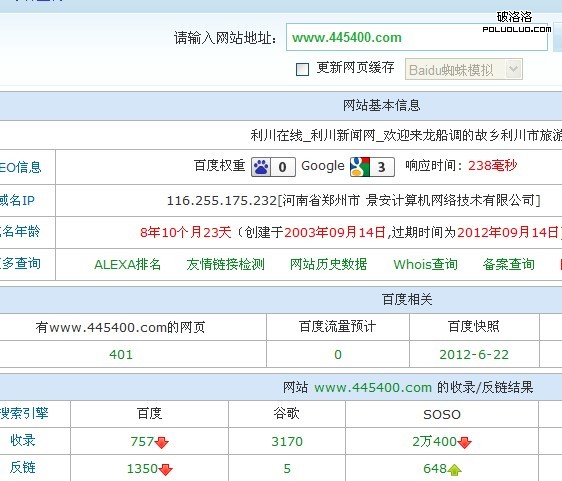The width and height of the screenshot is (562, 481).
Task: Click the Baidu snapshot date 2012-6-22
Action: click(x=474, y=354)
